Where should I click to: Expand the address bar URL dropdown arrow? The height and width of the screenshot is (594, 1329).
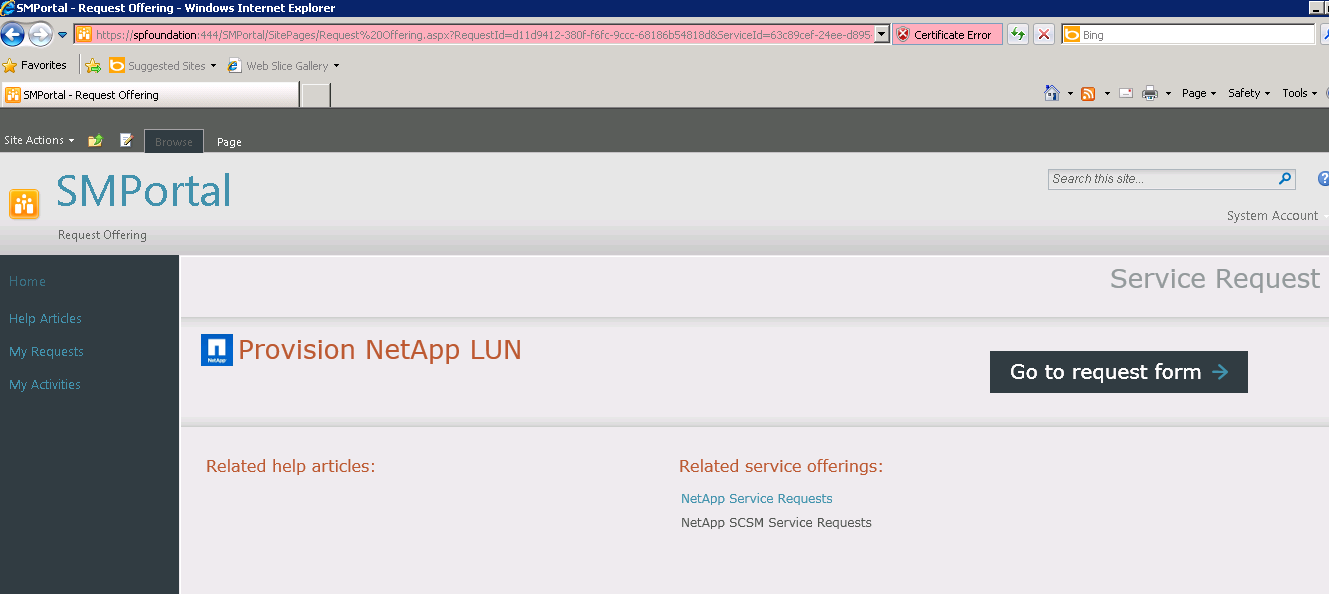[x=881, y=35]
